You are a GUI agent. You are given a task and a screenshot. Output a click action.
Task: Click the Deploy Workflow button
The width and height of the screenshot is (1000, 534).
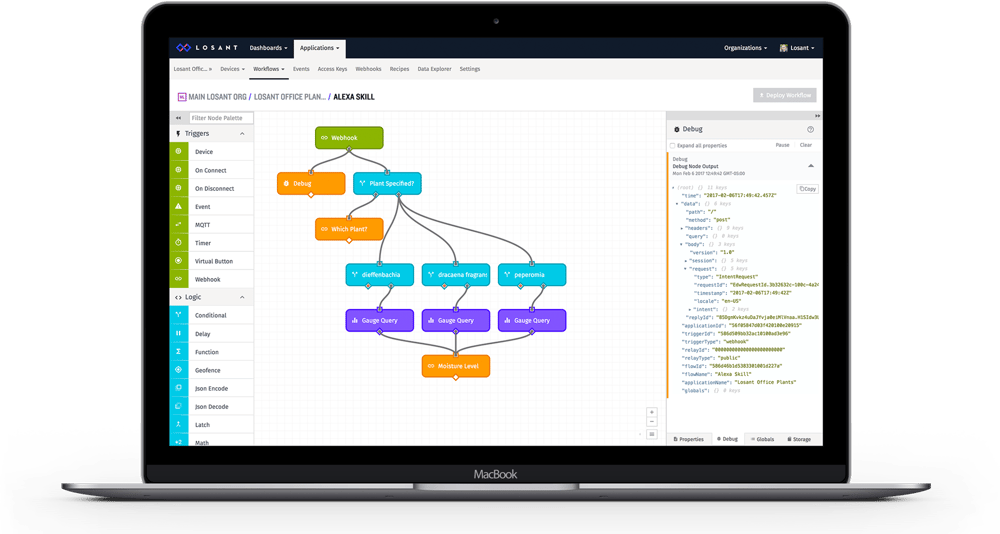[x=784, y=95]
